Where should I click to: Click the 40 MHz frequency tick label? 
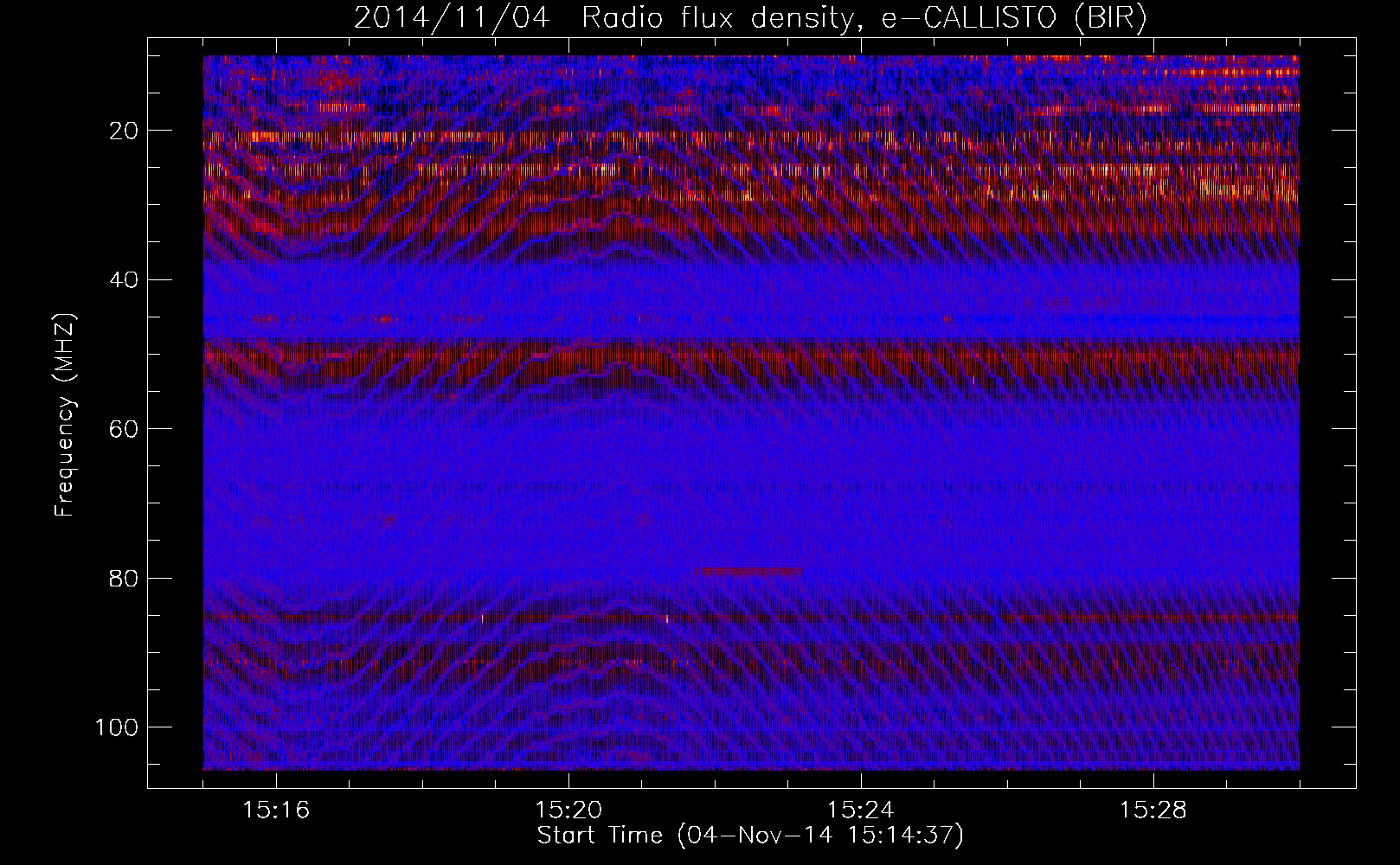(x=125, y=279)
